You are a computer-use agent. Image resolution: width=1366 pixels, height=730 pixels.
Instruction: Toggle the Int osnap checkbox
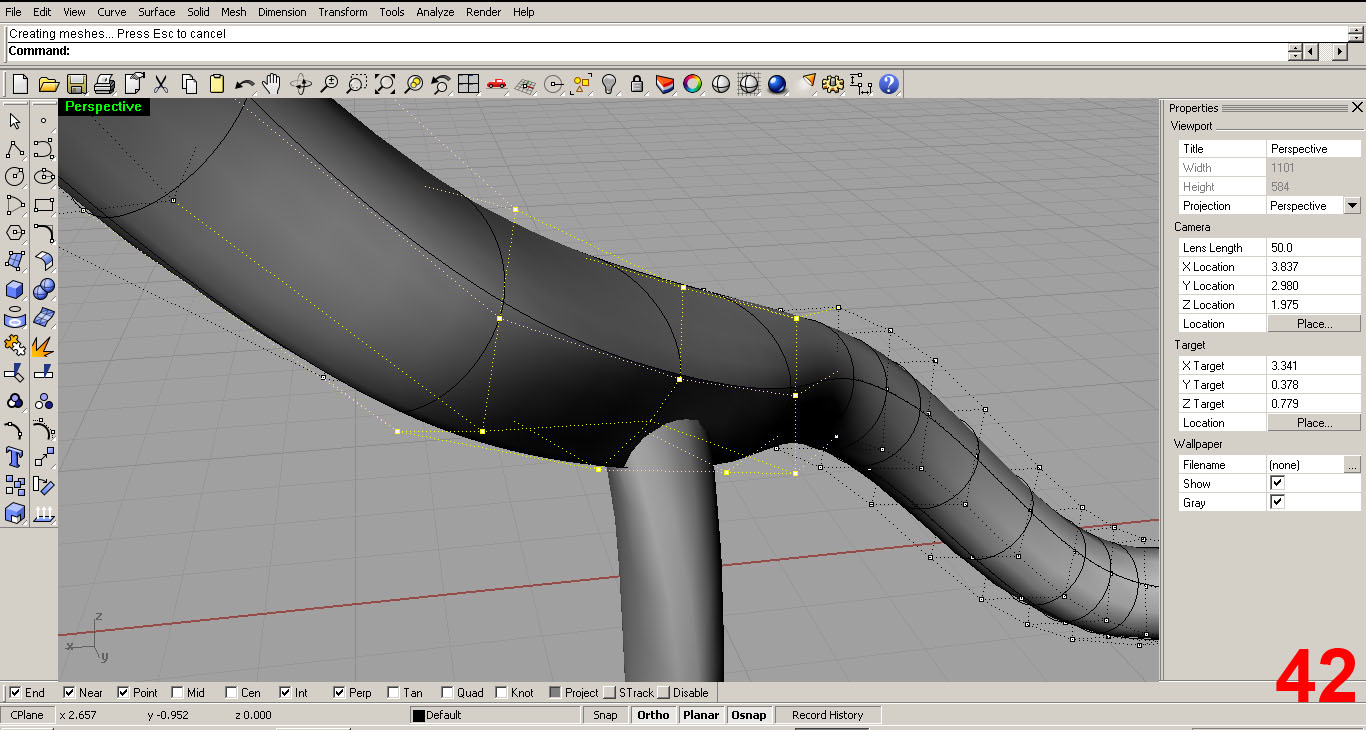click(285, 692)
